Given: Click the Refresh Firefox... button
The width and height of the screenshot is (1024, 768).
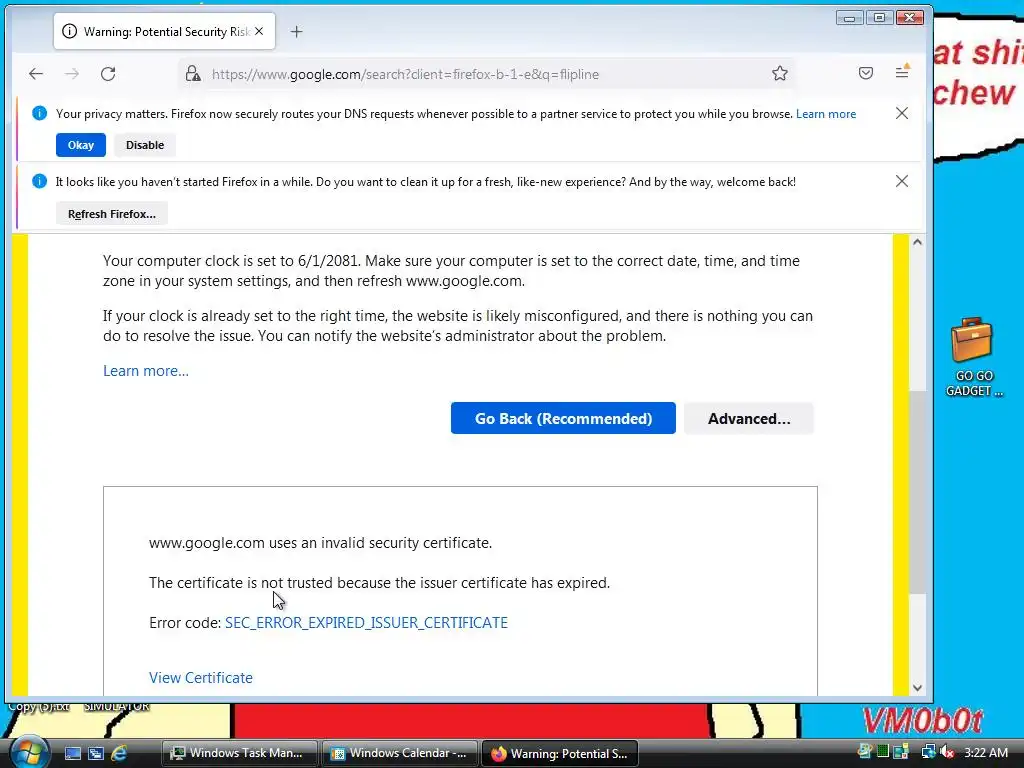Looking at the screenshot, I should tap(112, 214).
